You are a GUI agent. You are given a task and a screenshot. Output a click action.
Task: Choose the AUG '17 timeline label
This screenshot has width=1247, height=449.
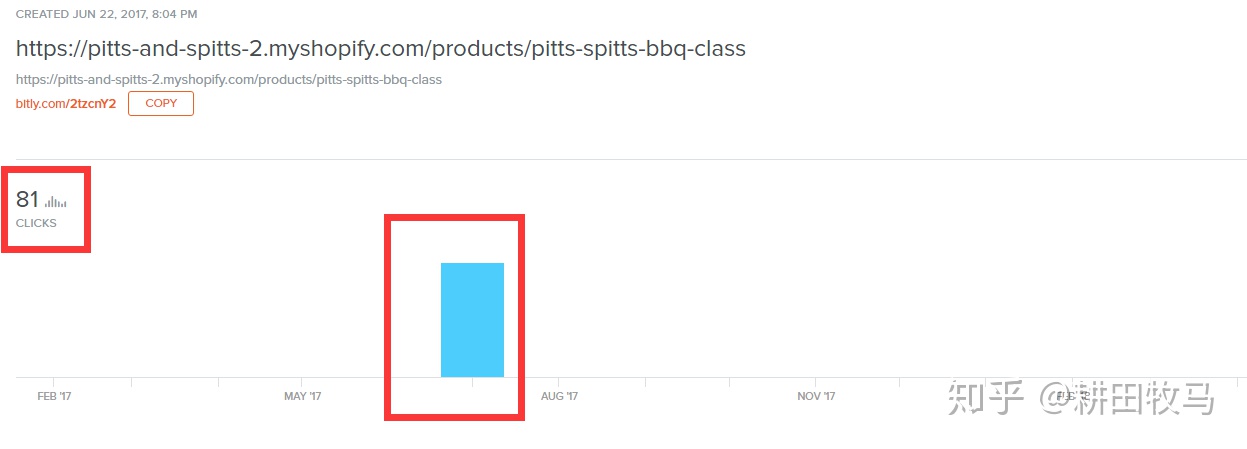[x=559, y=396]
